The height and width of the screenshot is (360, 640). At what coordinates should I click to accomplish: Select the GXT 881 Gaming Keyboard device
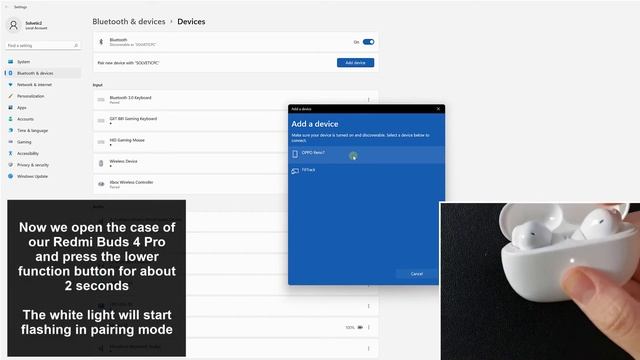pyautogui.click(x=191, y=121)
